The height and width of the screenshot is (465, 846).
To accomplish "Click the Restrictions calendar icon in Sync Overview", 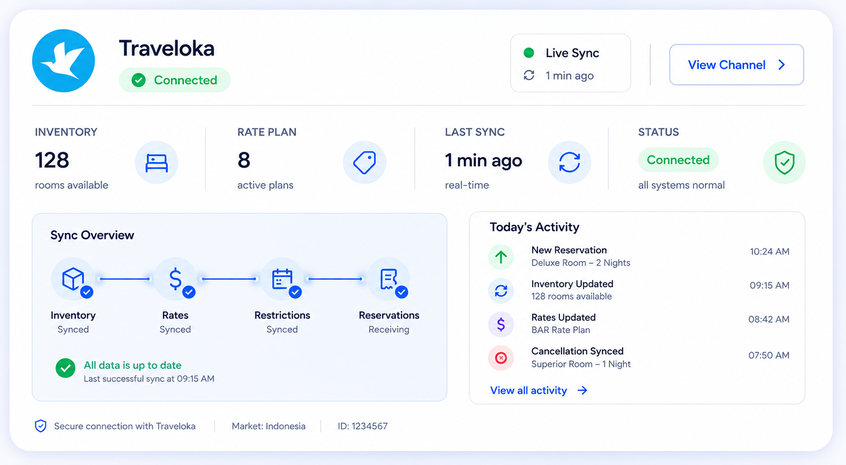I will coord(282,279).
